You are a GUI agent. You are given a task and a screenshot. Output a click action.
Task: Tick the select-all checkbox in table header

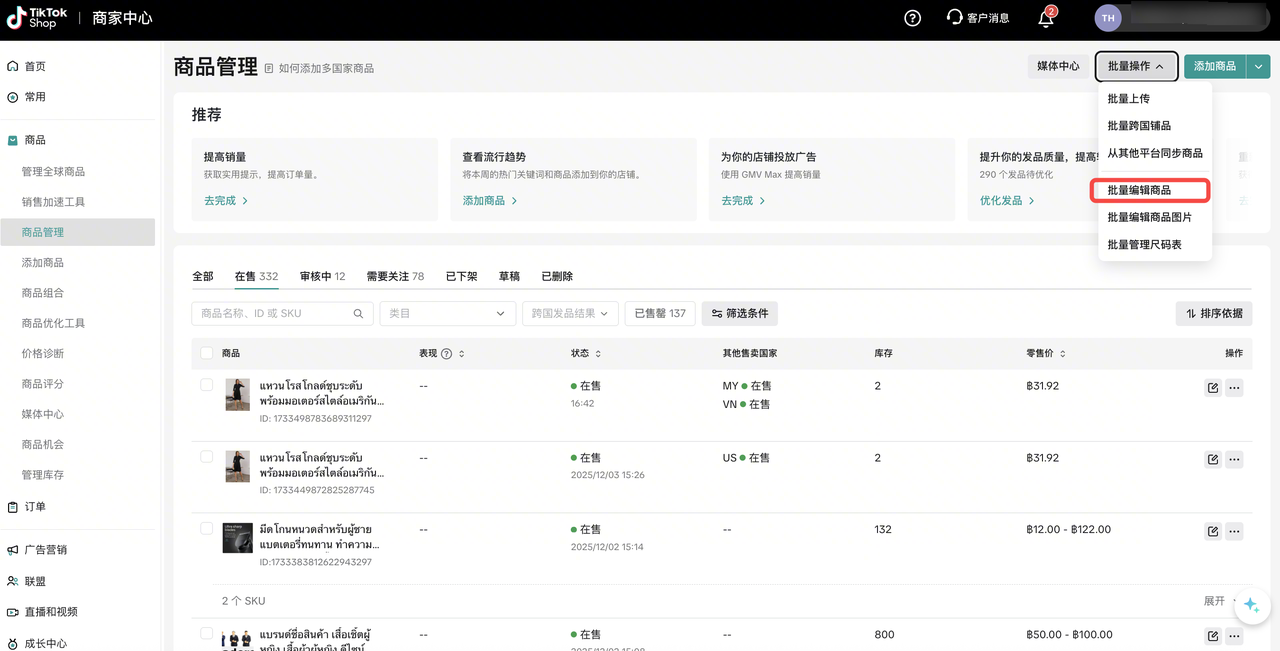click(207, 353)
